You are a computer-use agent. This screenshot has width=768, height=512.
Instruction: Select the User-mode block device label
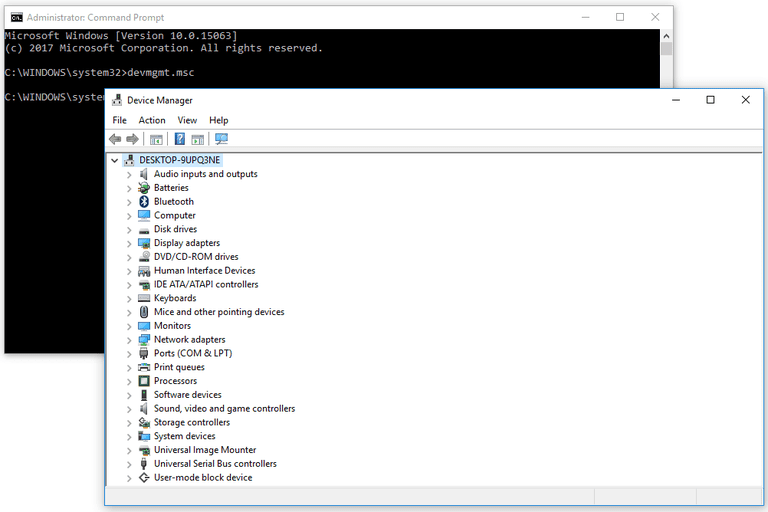point(203,477)
